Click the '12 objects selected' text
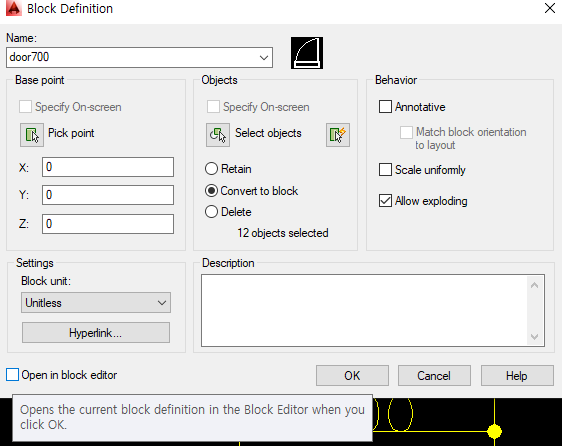The height and width of the screenshot is (446, 562). (283, 233)
